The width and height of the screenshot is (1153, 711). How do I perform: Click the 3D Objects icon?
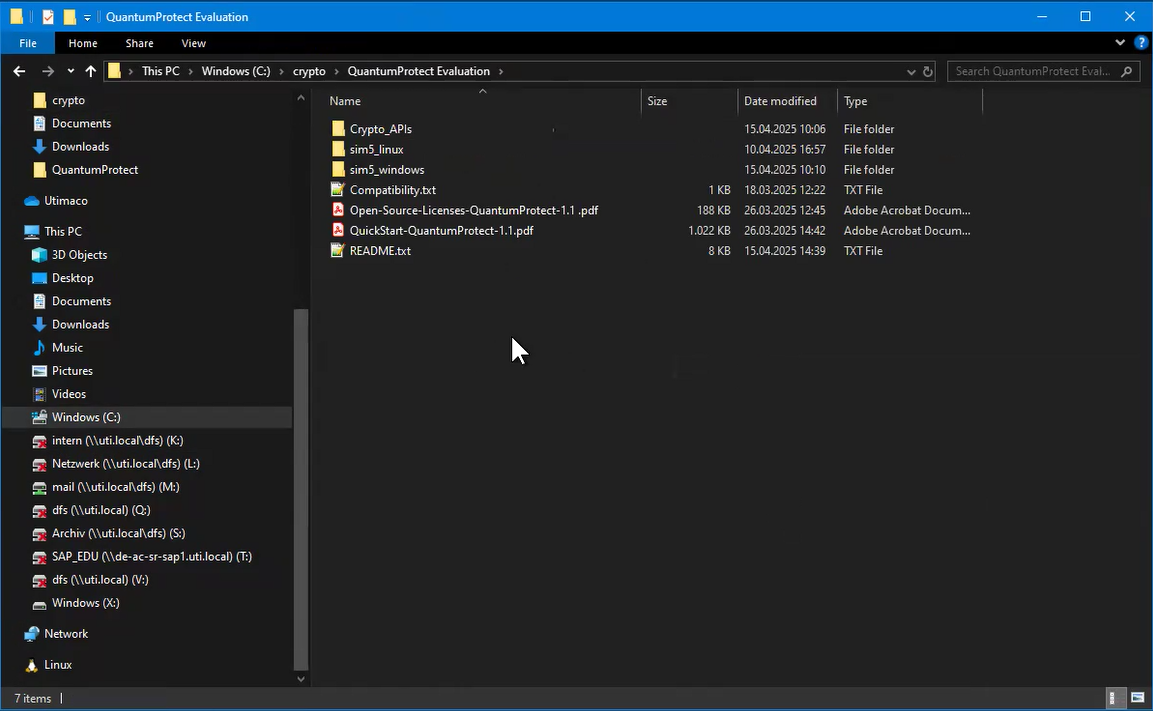(x=39, y=255)
